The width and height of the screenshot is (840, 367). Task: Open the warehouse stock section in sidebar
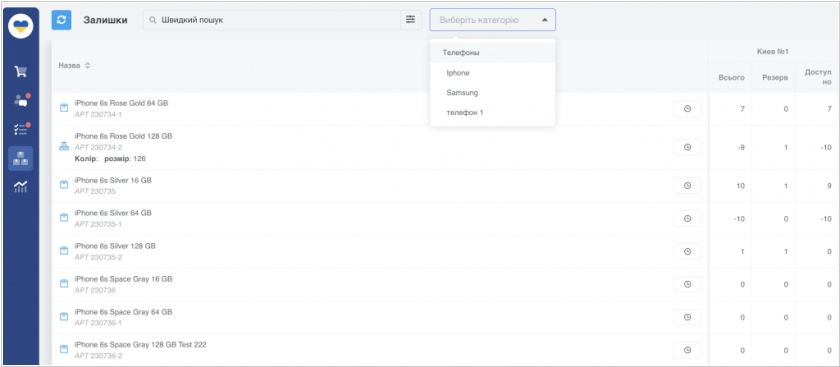(20, 159)
